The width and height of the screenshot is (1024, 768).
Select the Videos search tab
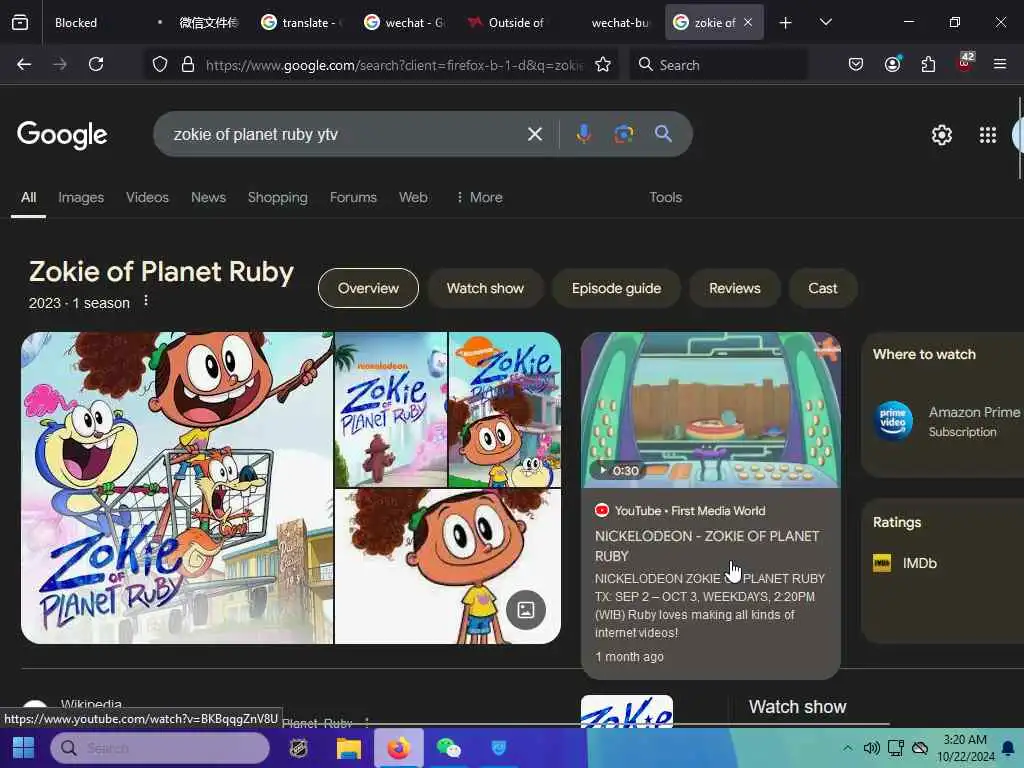tap(147, 197)
